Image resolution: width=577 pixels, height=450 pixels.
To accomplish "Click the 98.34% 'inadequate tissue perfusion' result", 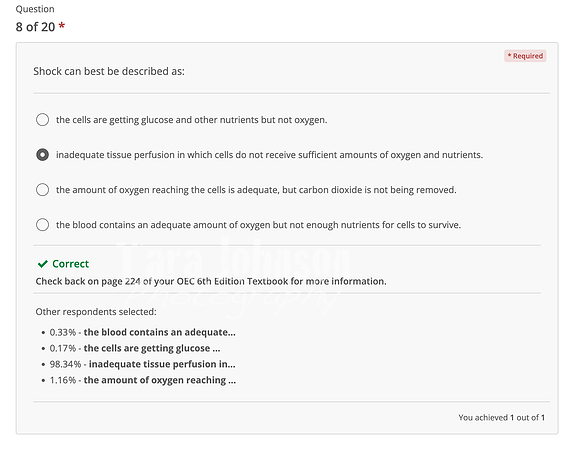I will (142, 364).
